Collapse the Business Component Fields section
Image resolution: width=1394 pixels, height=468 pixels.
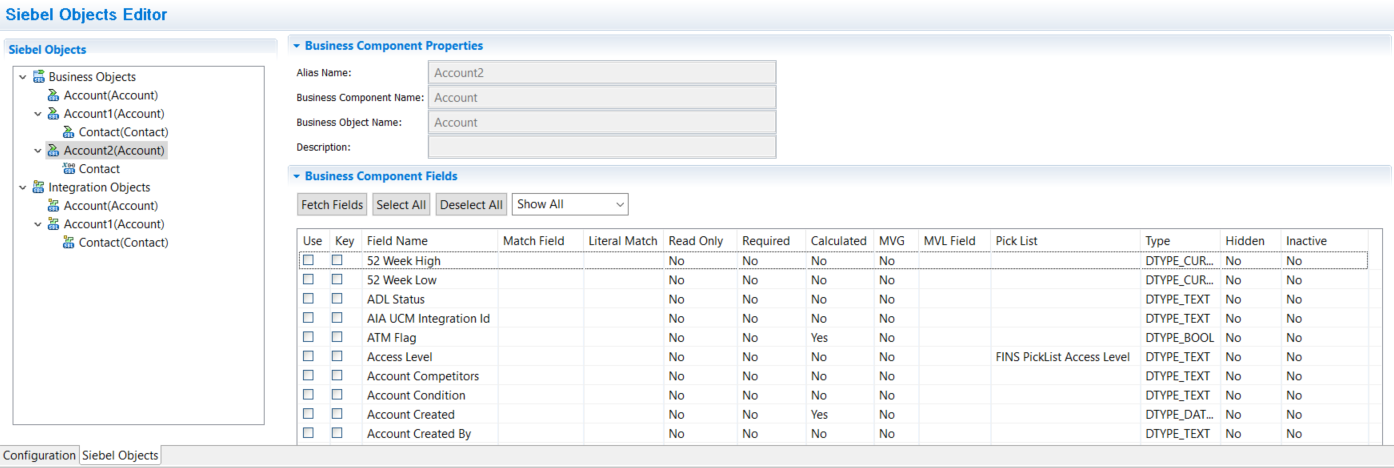pos(297,176)
